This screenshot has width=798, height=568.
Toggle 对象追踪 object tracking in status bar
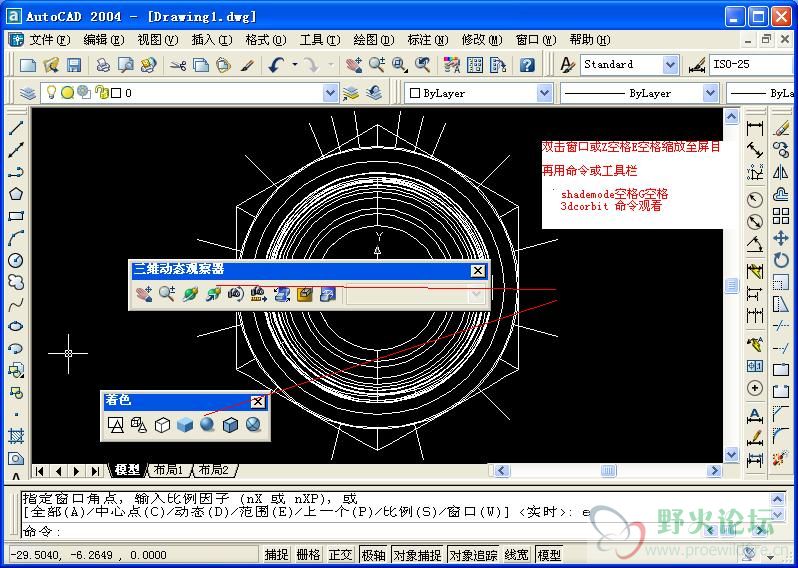(473, 555)
